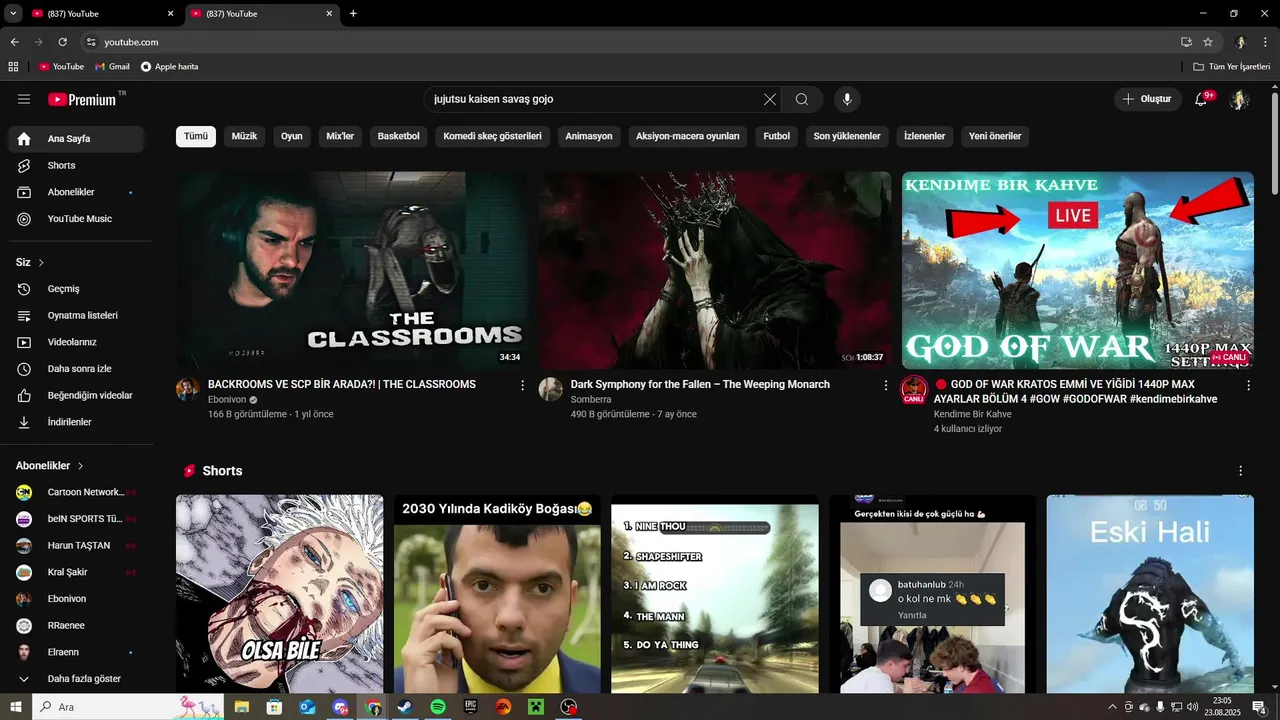Image resolution: width=1280 pixels, height=720 pixels.
Task: Open the Chrome tab search dropdown
Action: click(14, 14)
